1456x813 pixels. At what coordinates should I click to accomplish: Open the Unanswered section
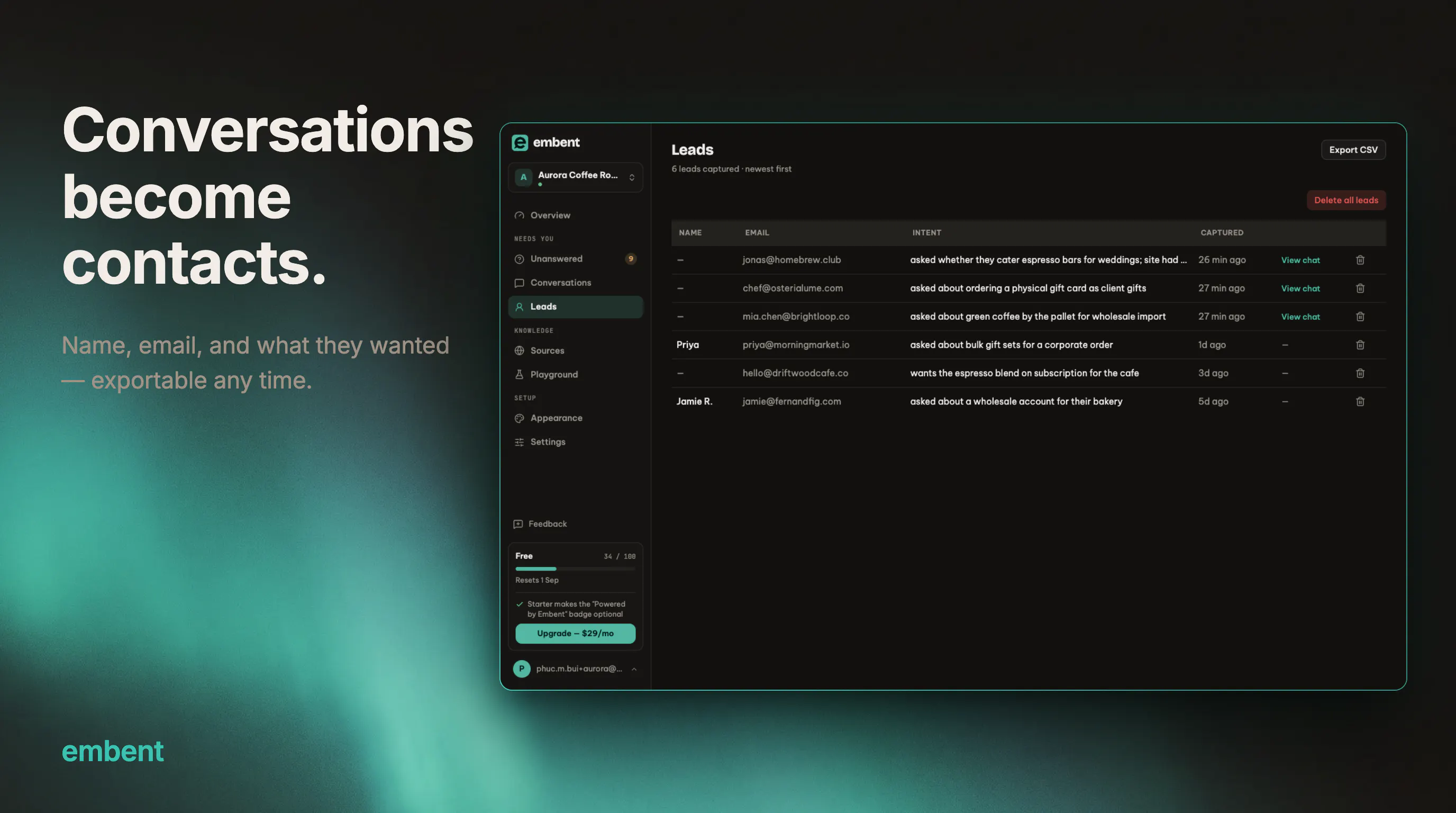coord(576,259)
